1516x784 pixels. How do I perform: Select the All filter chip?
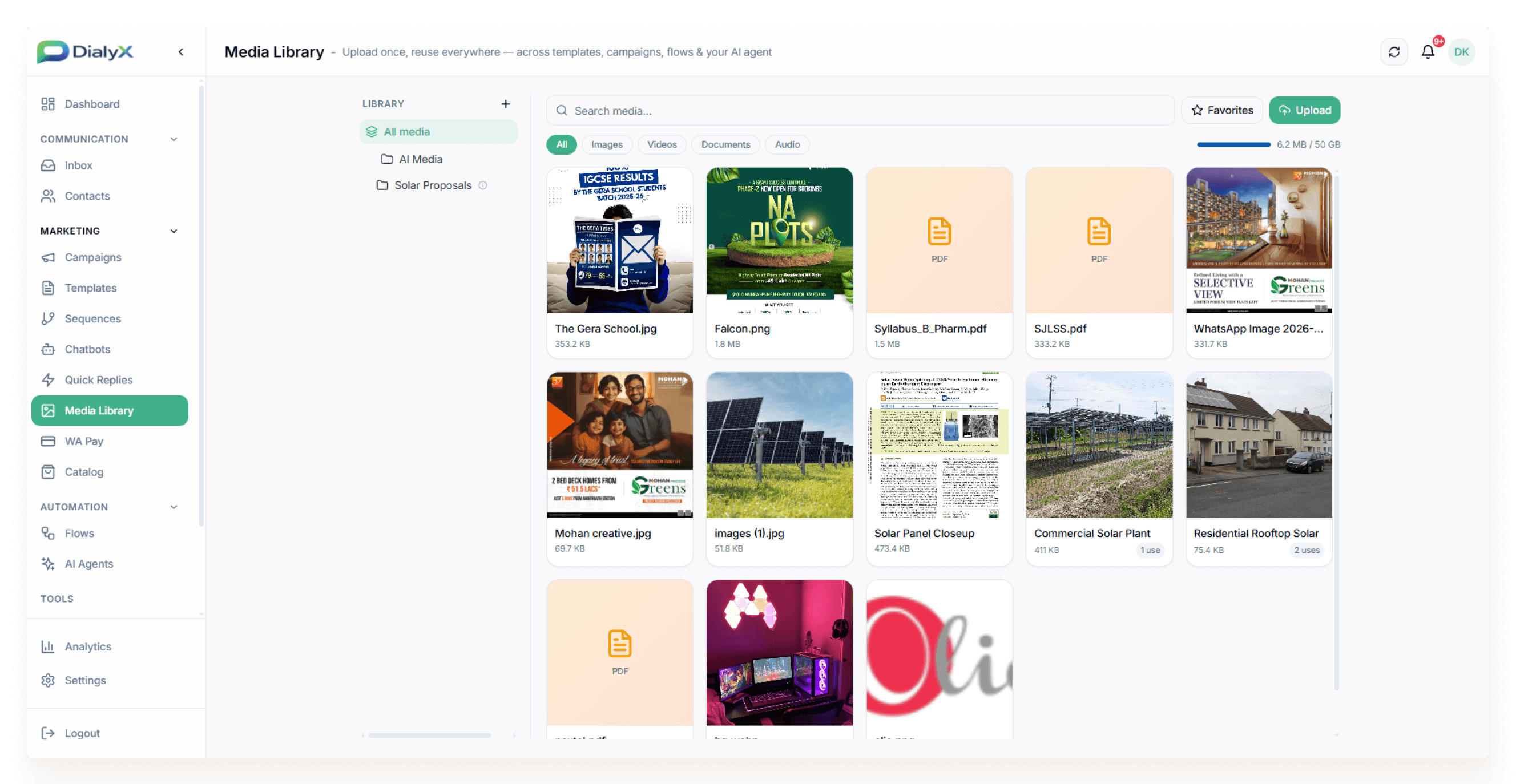tap(562, 144)
